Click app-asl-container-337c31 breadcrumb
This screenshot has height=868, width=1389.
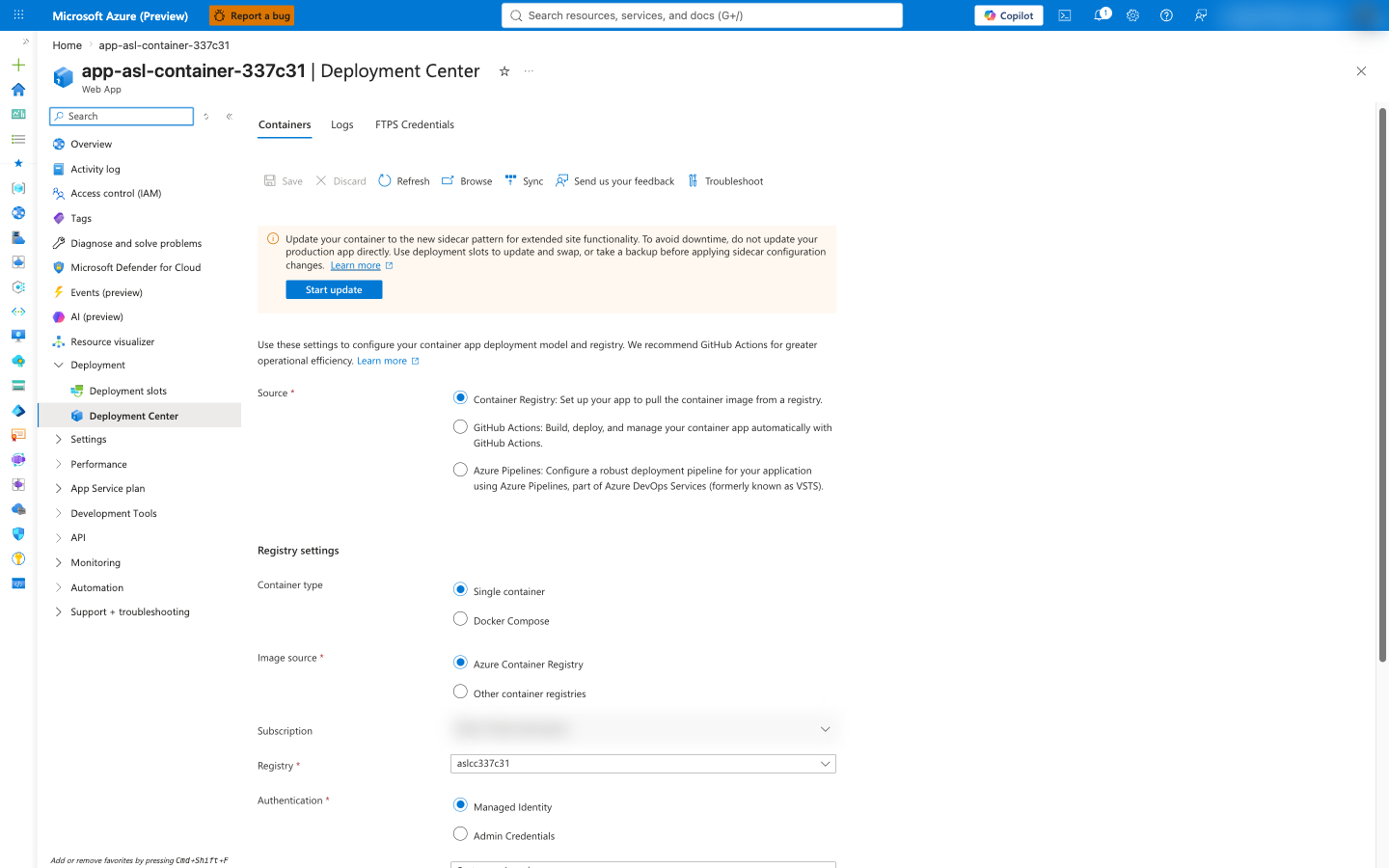164,45
